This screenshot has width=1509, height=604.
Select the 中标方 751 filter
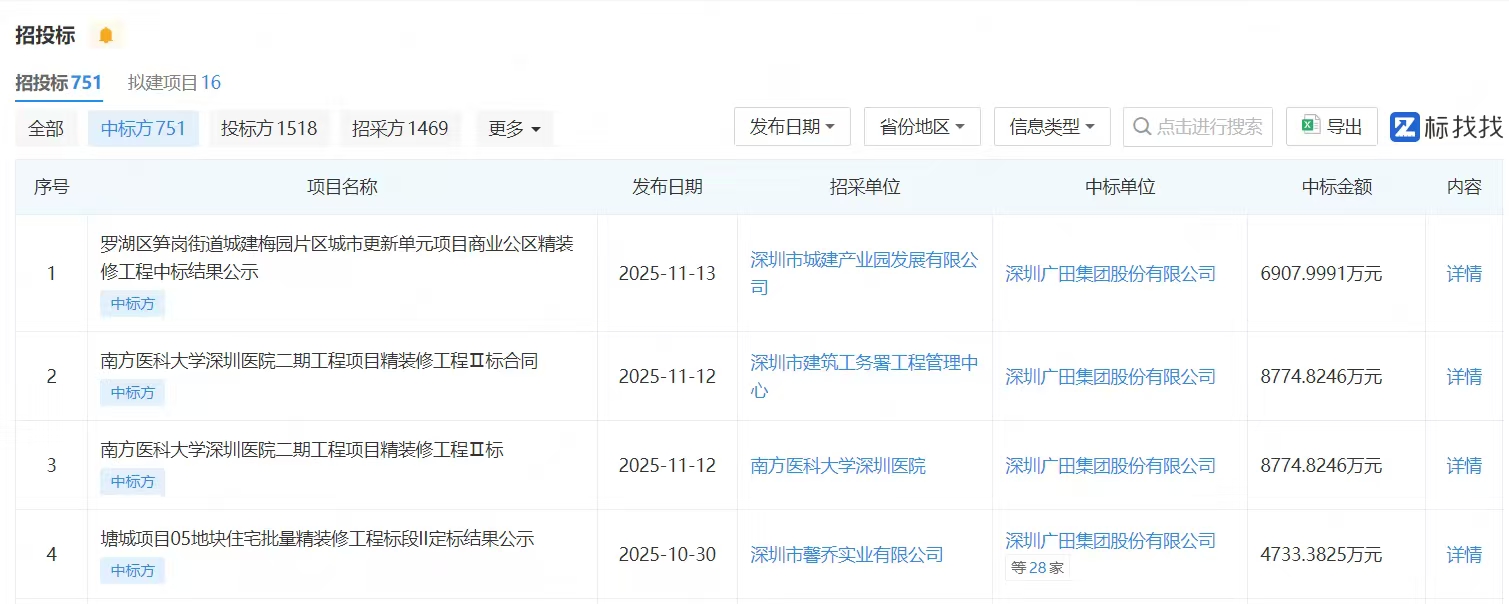[x=143, y=128]
